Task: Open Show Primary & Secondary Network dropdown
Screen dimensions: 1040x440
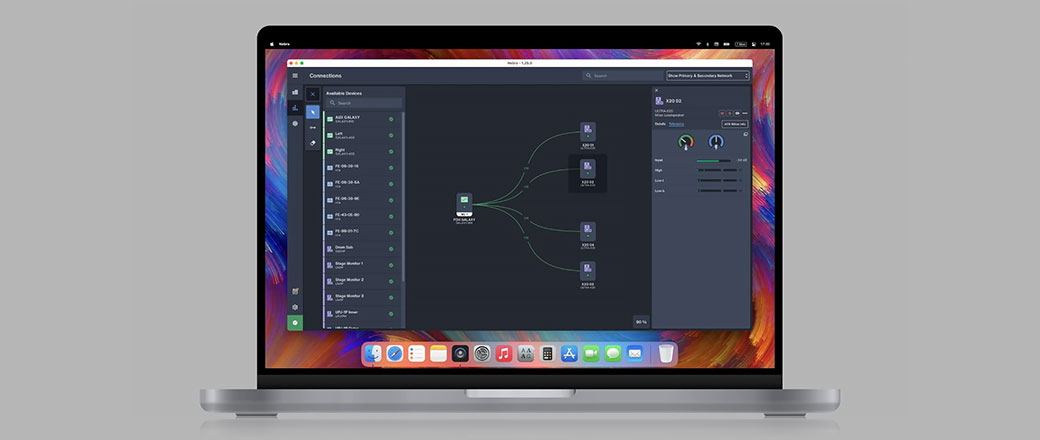Action: 707,76
